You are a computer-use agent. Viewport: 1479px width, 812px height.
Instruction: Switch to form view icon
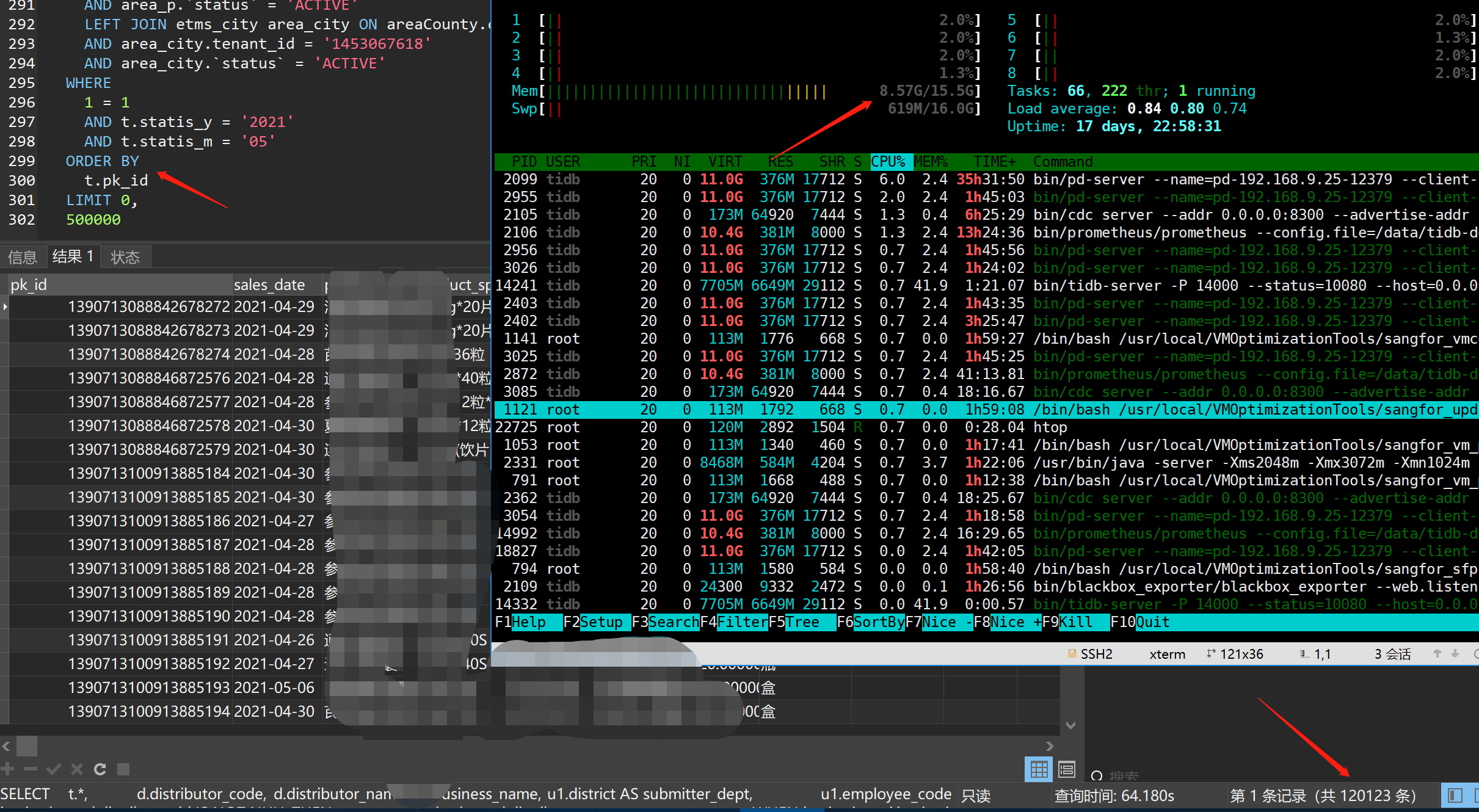coord(1067,769)
